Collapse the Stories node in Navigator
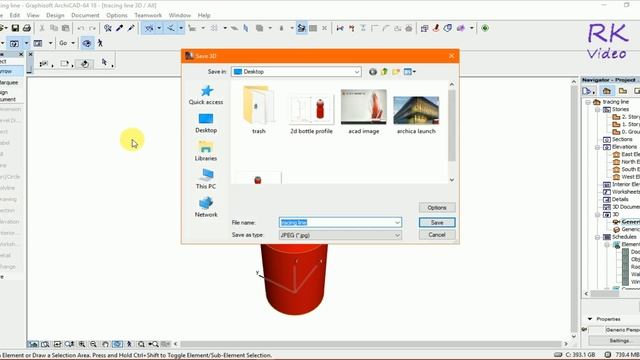Viewport: 640px width, 360px height. 597,109
